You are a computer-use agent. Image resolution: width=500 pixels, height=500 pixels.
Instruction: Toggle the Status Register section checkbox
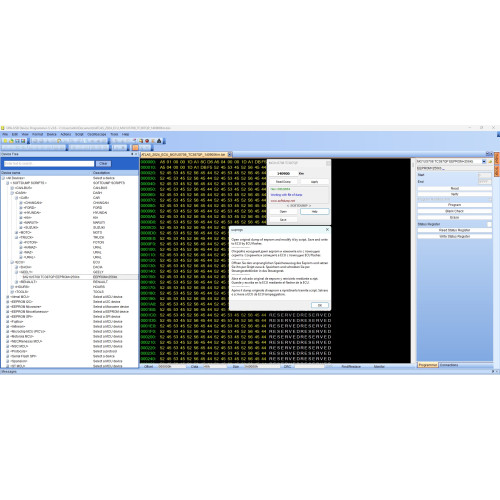click(x=489, y=224)
